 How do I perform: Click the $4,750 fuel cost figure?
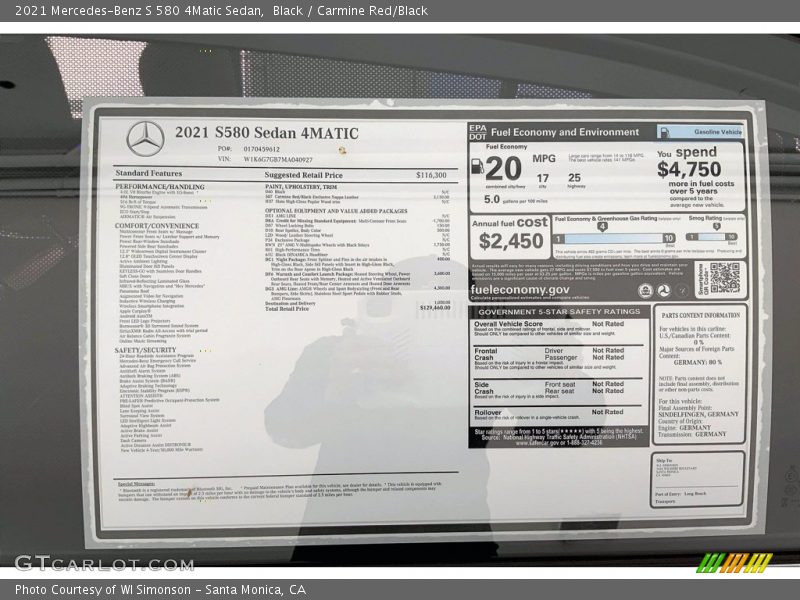[689, 169]
